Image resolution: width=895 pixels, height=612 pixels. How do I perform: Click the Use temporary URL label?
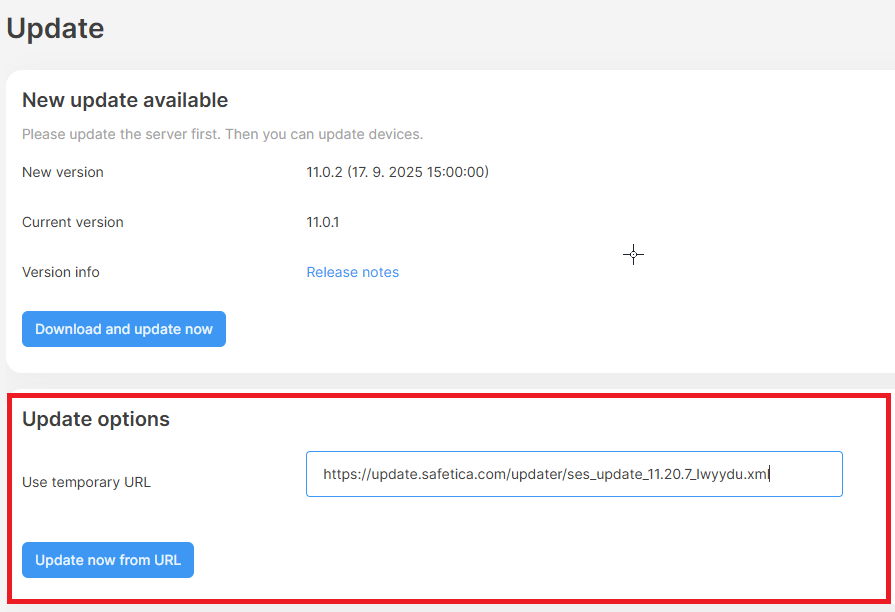tap(86, 482)
